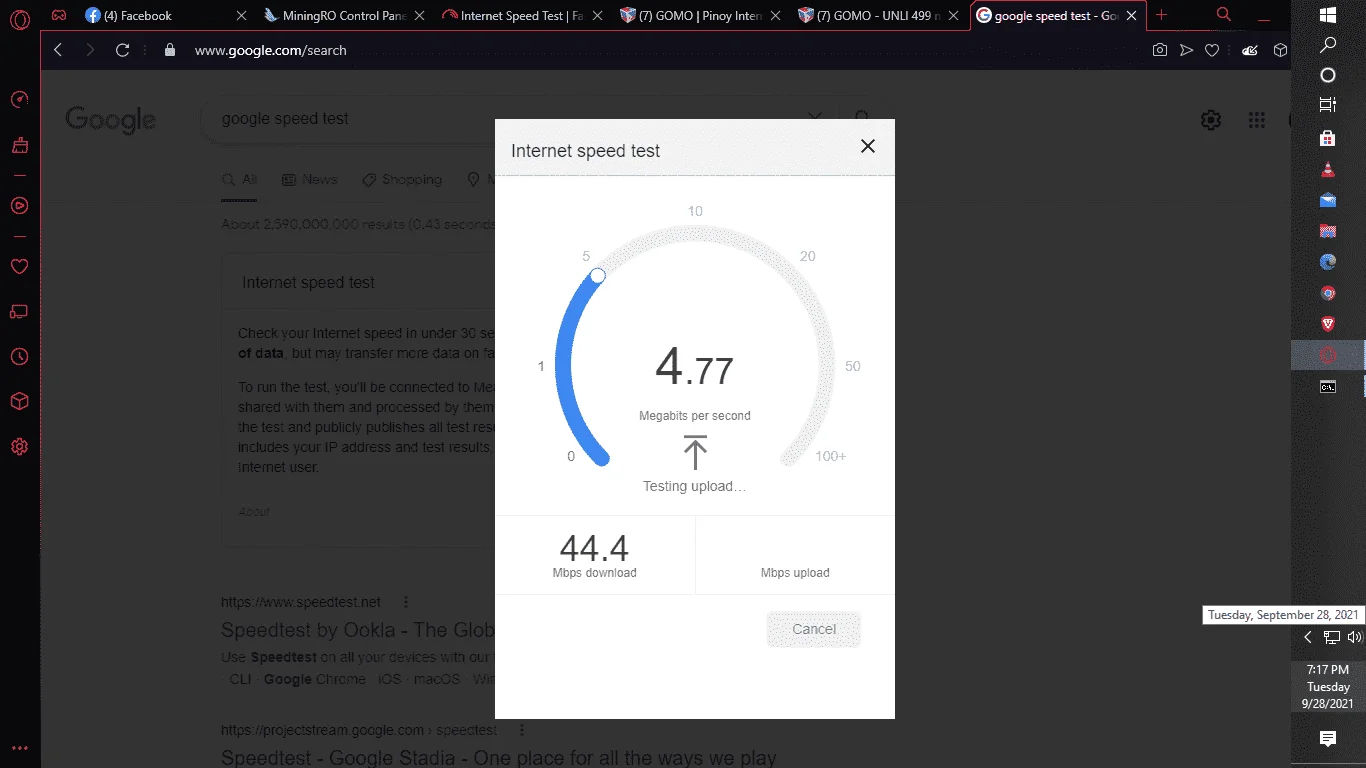Screen dimensions: 1366x768
Task: Open the Google apps grid
Action: point(1257,120)
